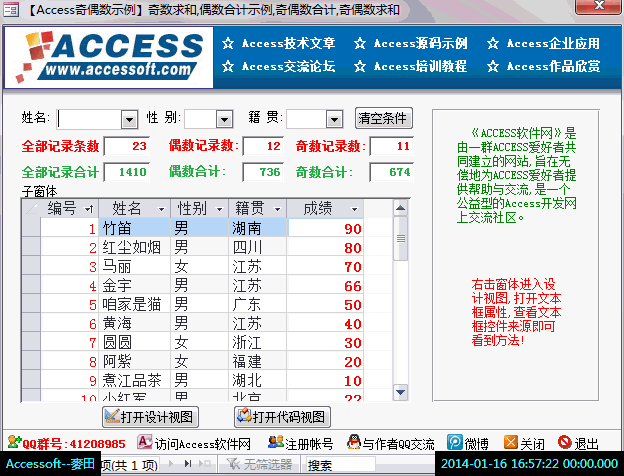The image size is (624, 476).
Task: Click the orange 关闭 icon
Action: point(511,442)
